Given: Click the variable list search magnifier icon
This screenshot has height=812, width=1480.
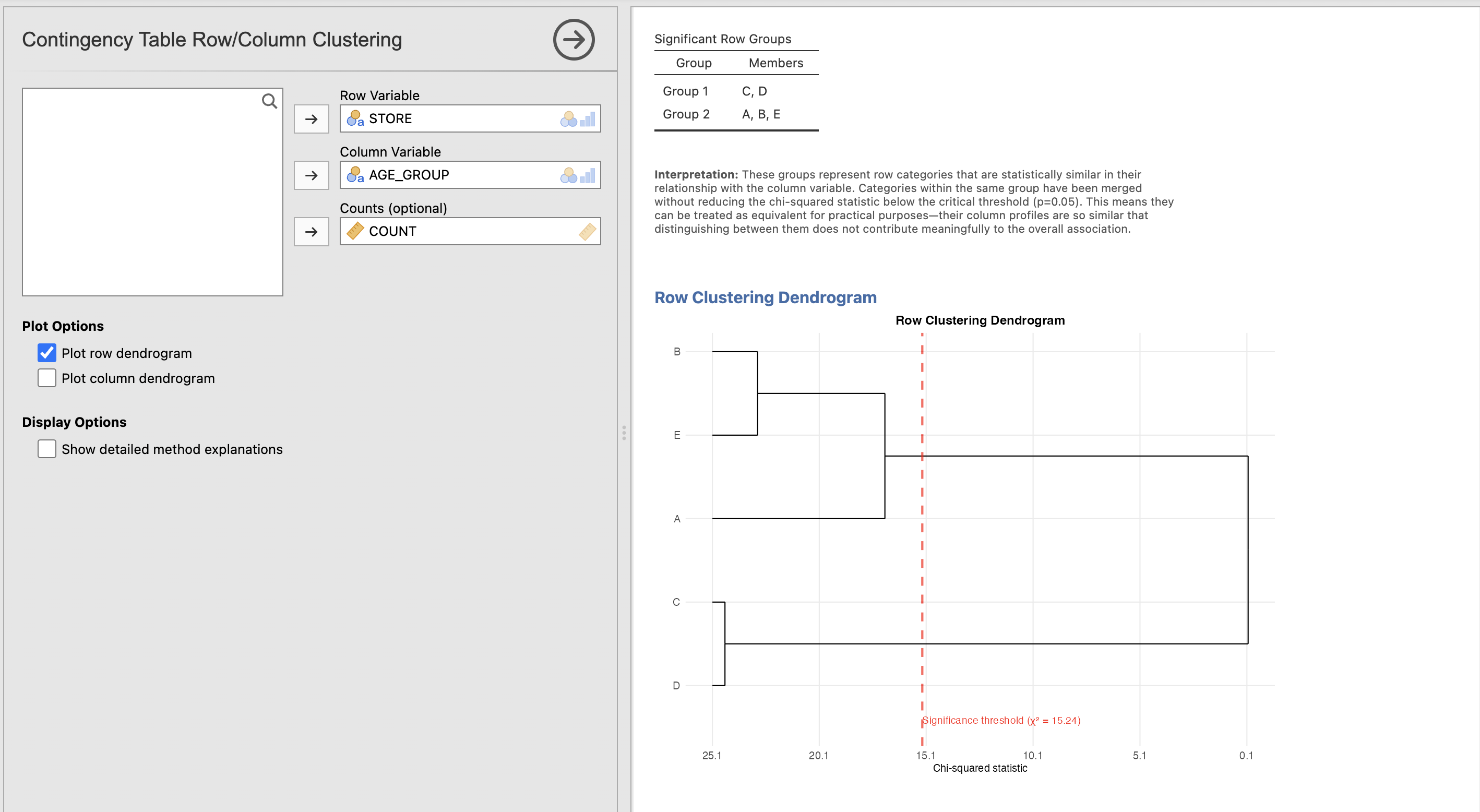Looking at the screenshot, I should [269, 102].
